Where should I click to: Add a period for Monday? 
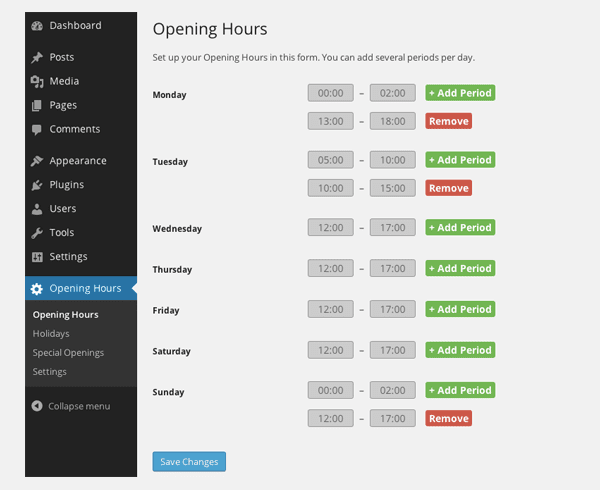click(460, 93)
